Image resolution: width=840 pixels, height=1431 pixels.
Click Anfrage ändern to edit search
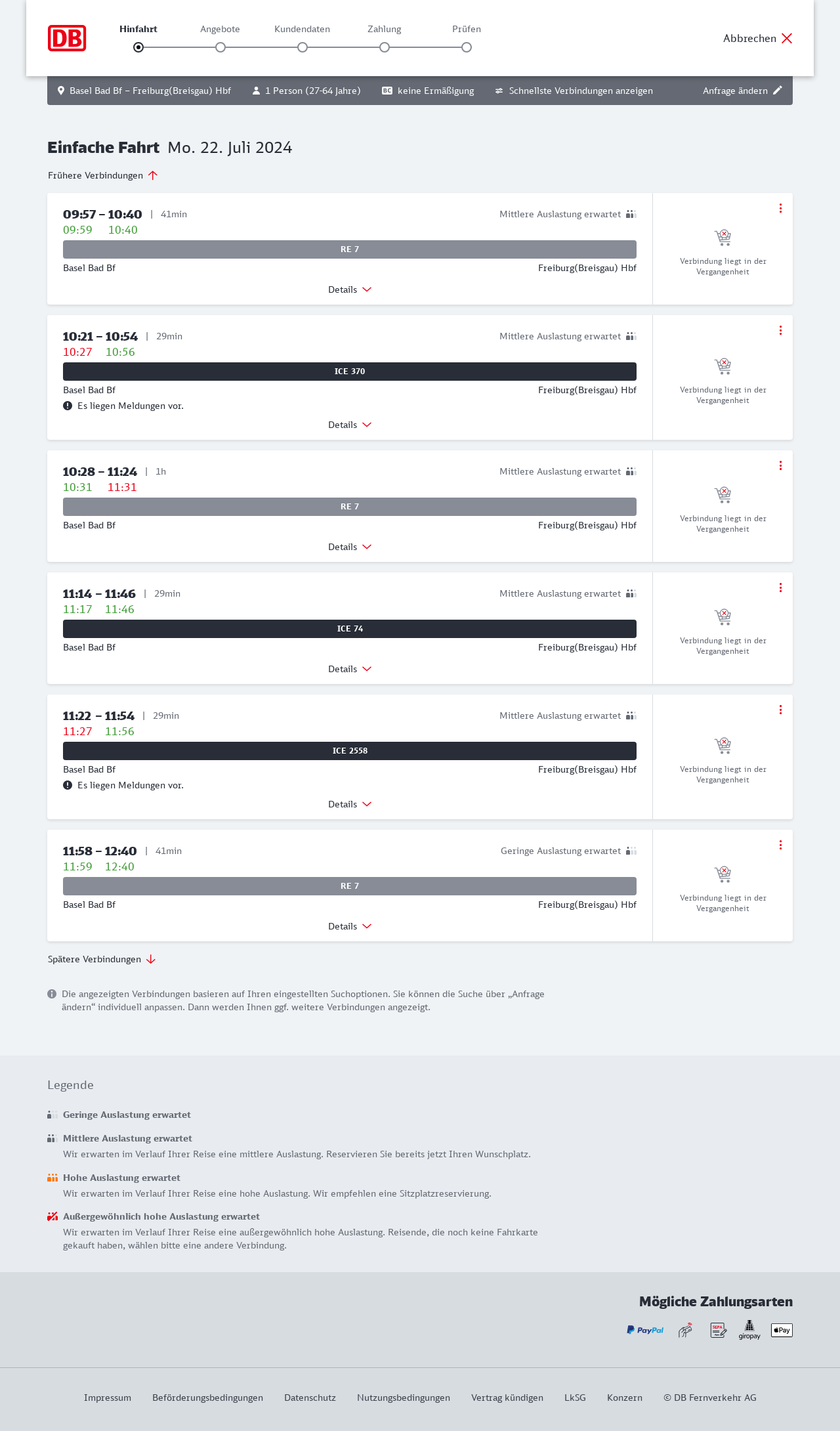[x=742, y=91]
